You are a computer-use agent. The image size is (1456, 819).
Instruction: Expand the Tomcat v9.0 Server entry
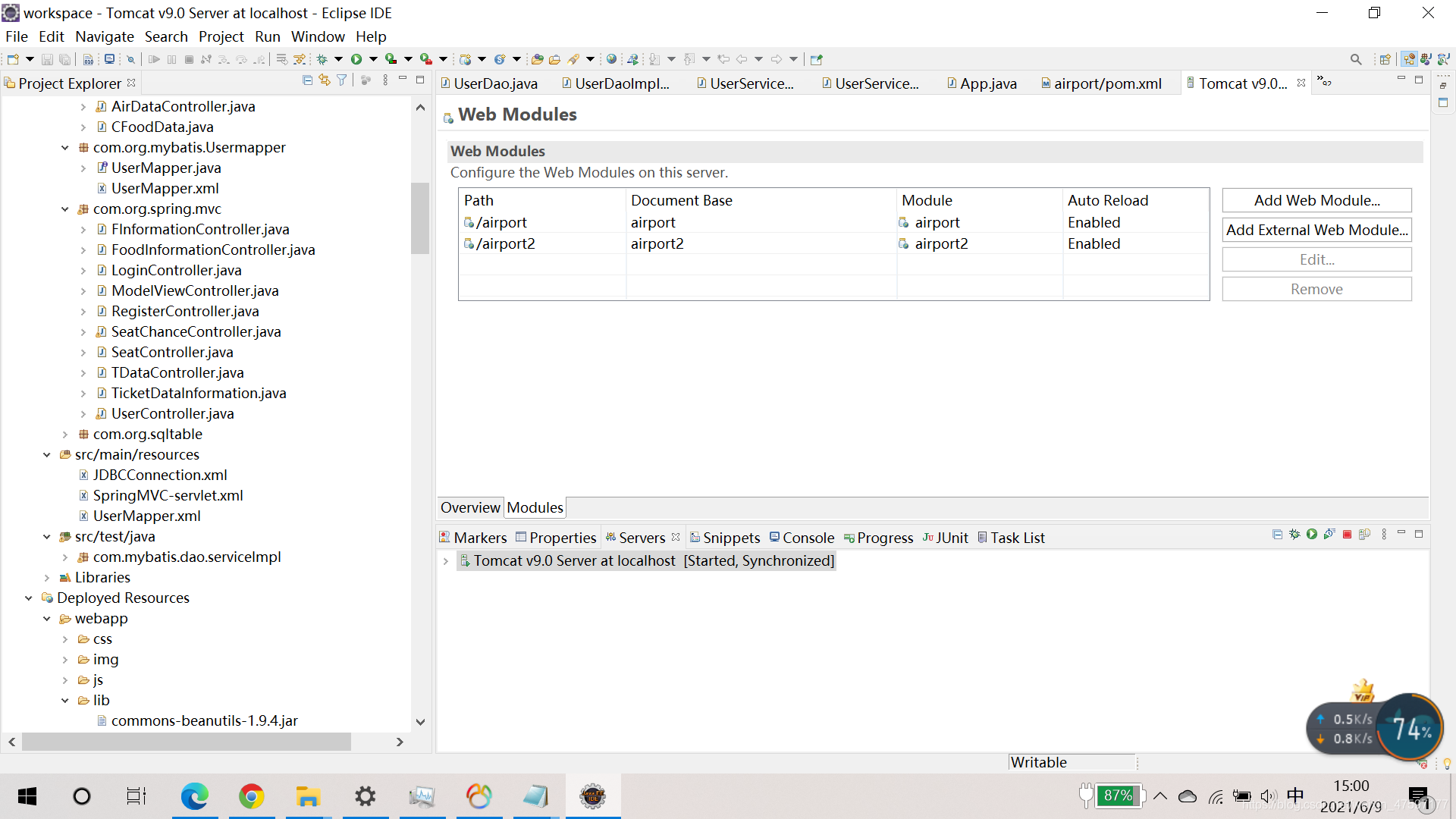[x=446, y=561]
